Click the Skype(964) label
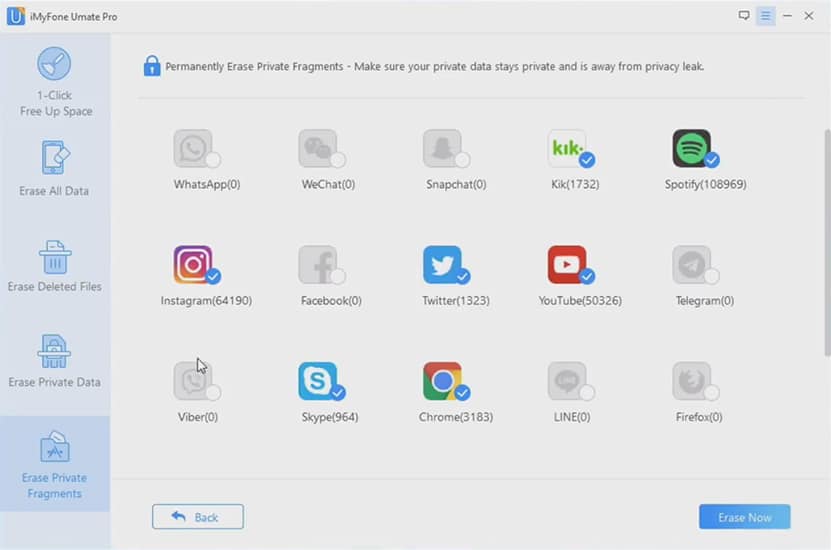Viewport: 831px width, 550px height. coord(330,417)
